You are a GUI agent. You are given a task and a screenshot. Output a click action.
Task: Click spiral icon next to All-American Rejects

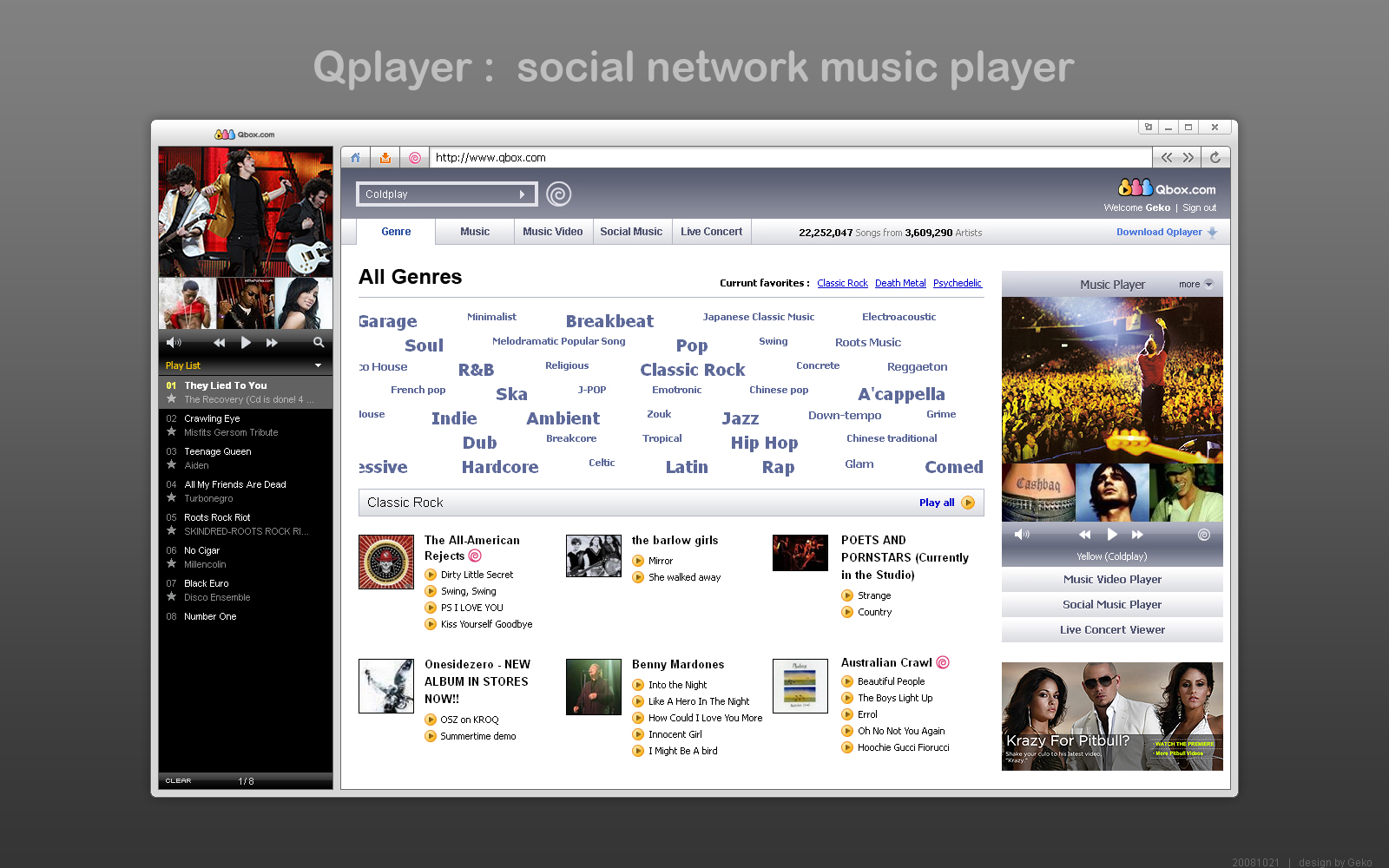pyautogui.click(x=475, y=556)
